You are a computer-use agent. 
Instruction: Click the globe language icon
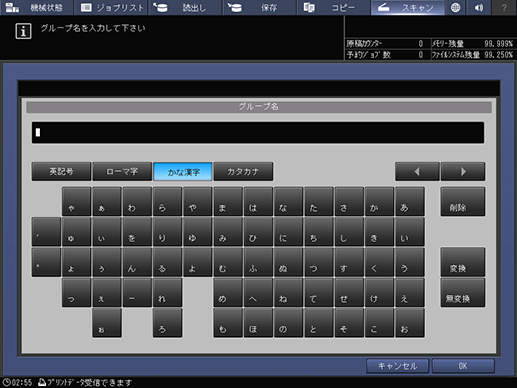point(456,7)
